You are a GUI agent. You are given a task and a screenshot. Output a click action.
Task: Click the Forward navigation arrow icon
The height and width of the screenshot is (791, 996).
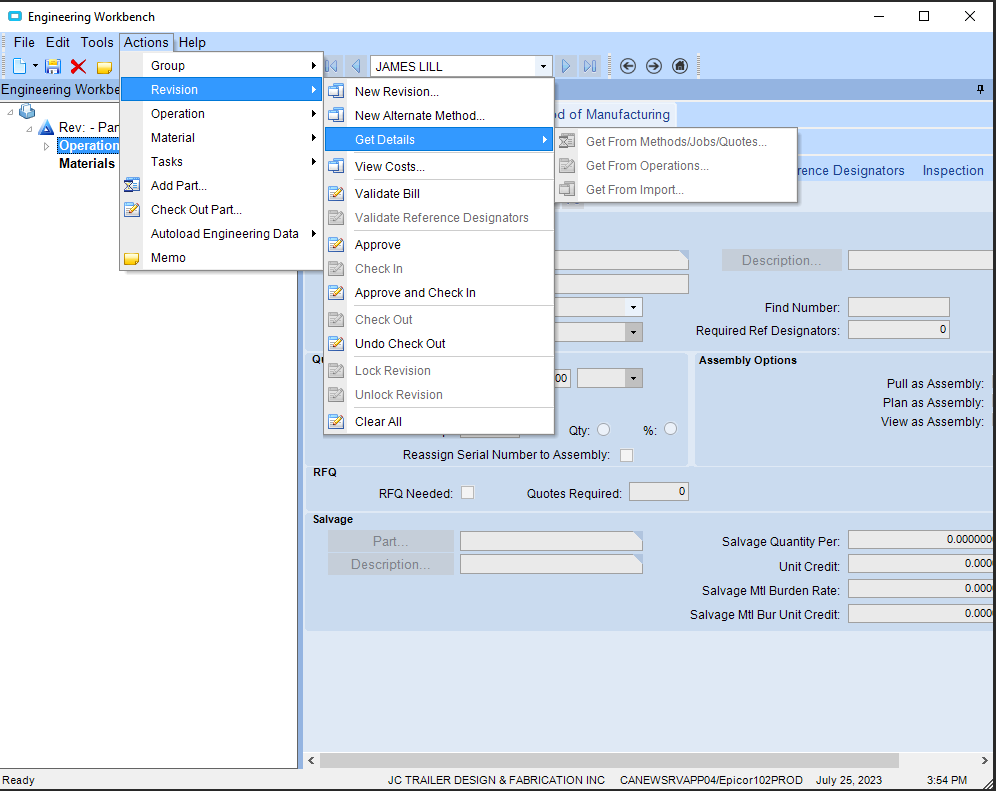pos(654,66)
